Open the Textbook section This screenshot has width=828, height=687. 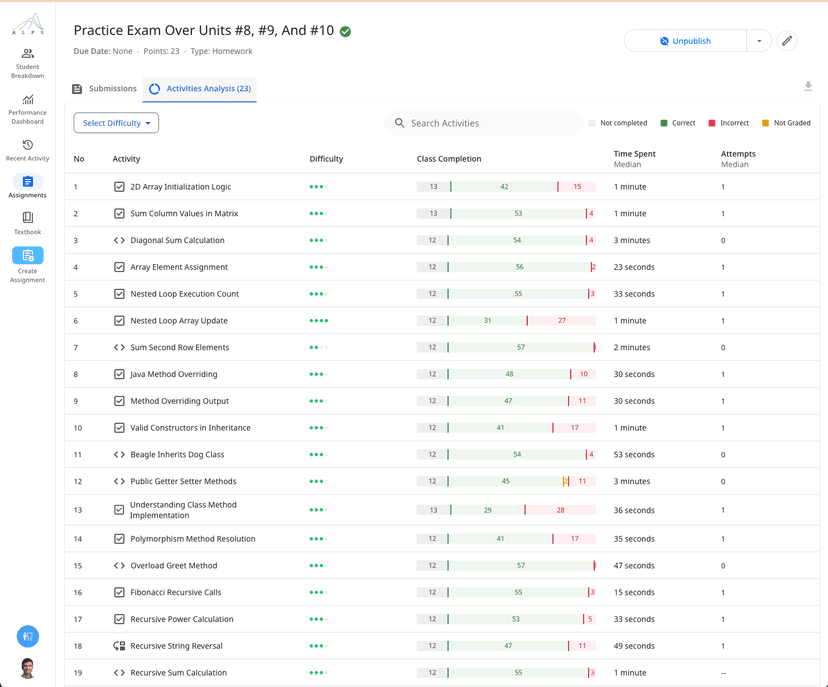[27, 218]
